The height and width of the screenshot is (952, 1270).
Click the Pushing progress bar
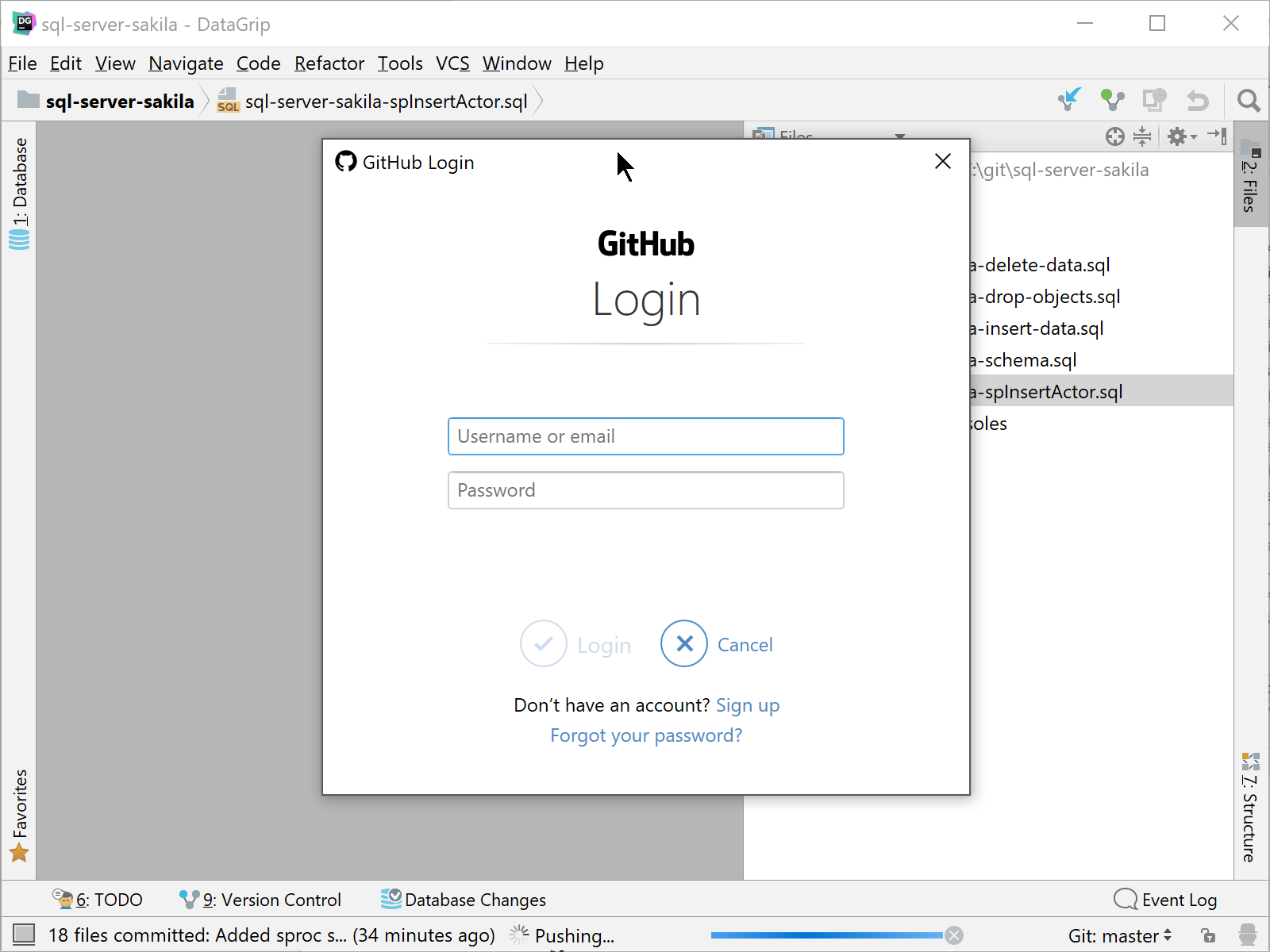tap(826, 935)
